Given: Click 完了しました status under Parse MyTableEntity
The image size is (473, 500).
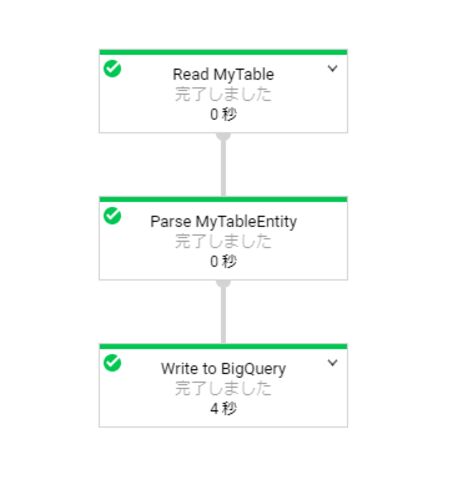Looking at the screenshot, I should click(x=223, y=241).
